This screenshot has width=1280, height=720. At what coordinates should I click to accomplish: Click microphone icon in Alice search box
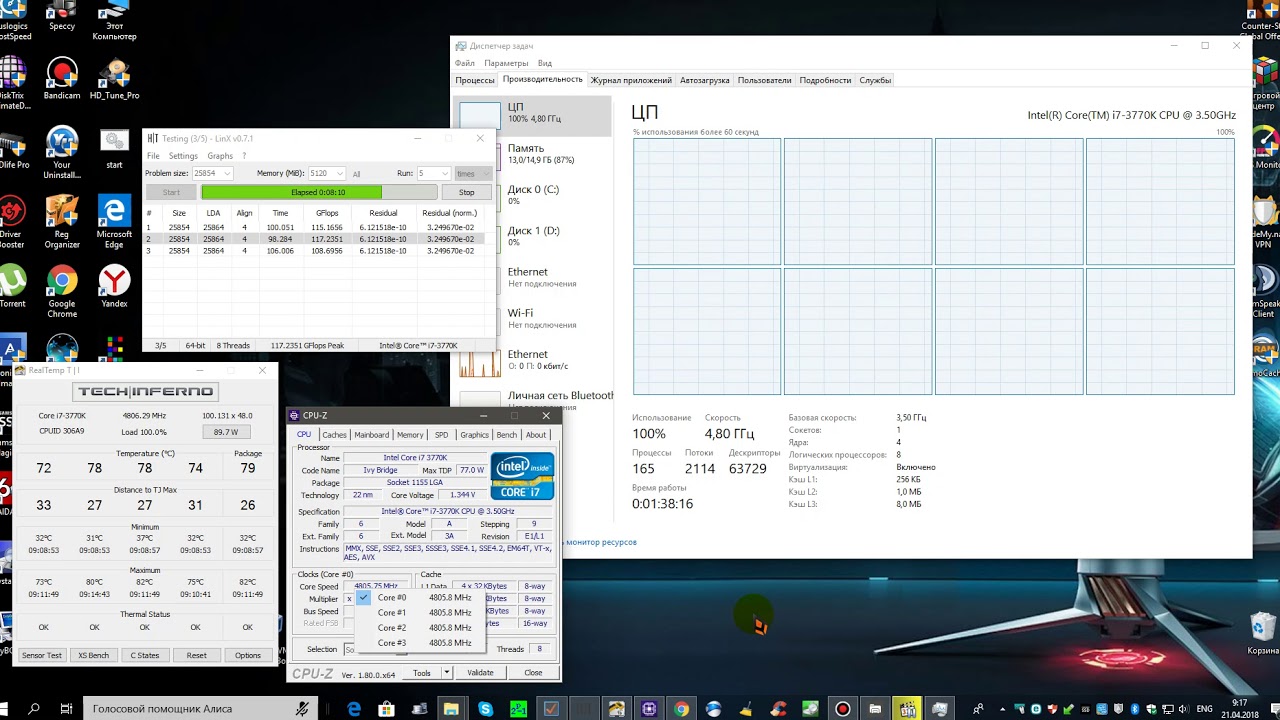tap(302, 709)
